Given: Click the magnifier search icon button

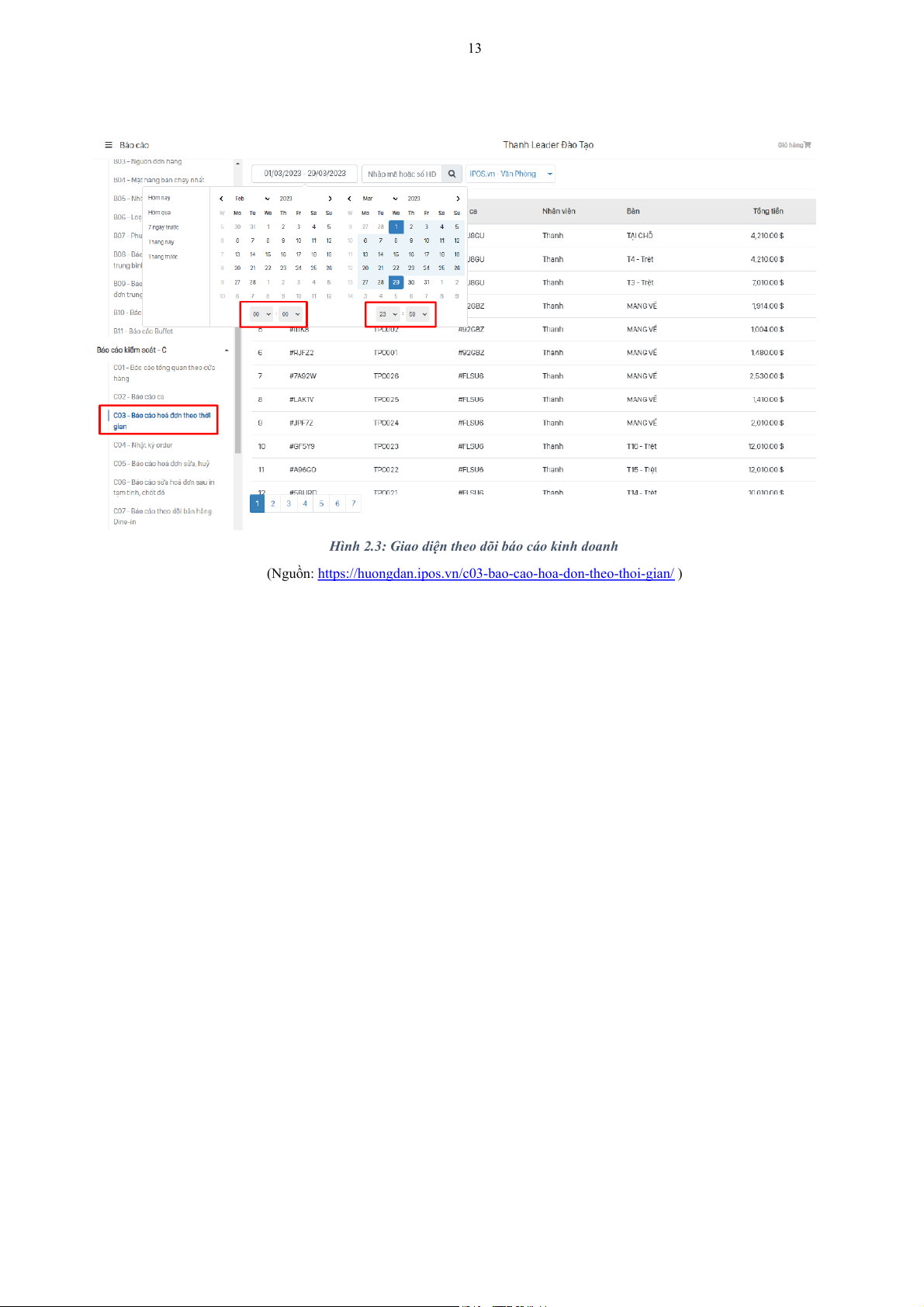Looking at the screenshot, I should (x=452, y=174).
